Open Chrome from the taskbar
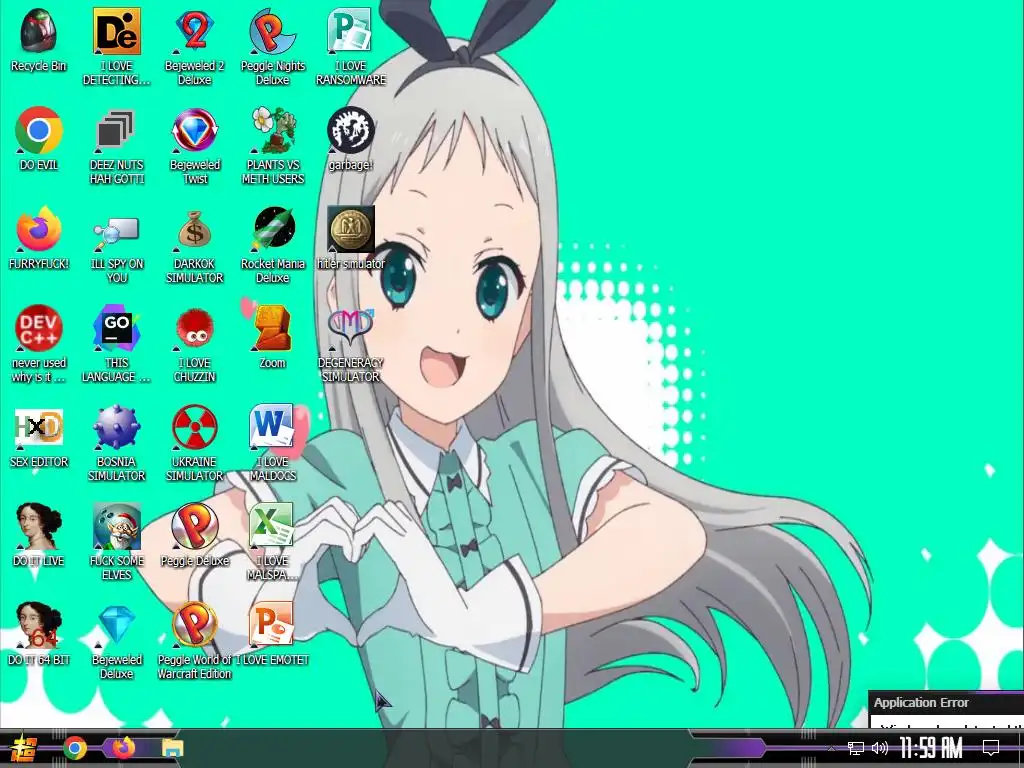The height and width of the screenshot is (768, 1024). tap(75, 748)
